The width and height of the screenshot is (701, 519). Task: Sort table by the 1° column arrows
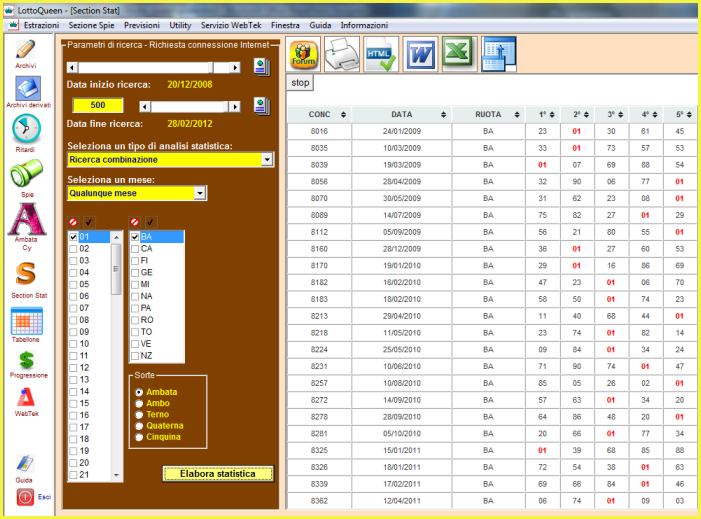pos(552,115)
